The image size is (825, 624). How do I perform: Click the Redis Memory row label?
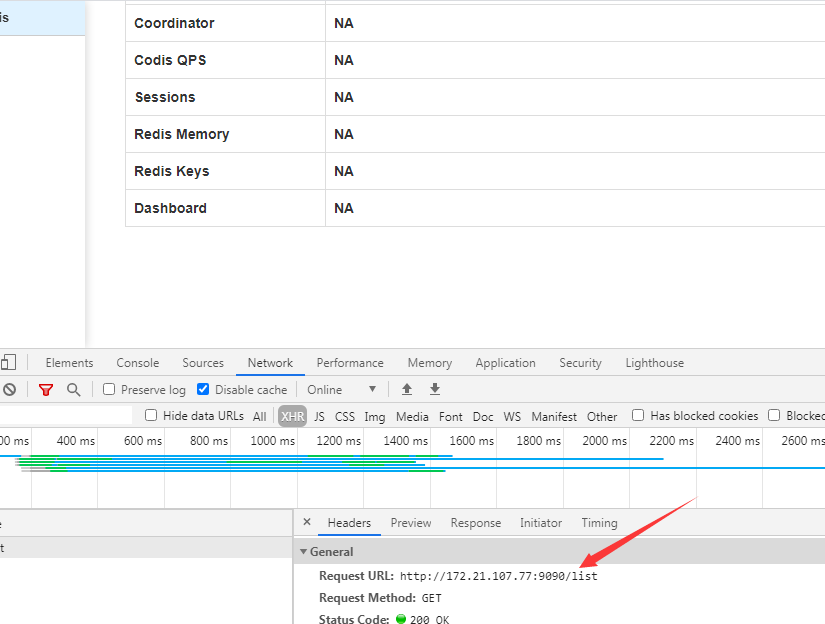pyautogui.click(x=182, y=135)
